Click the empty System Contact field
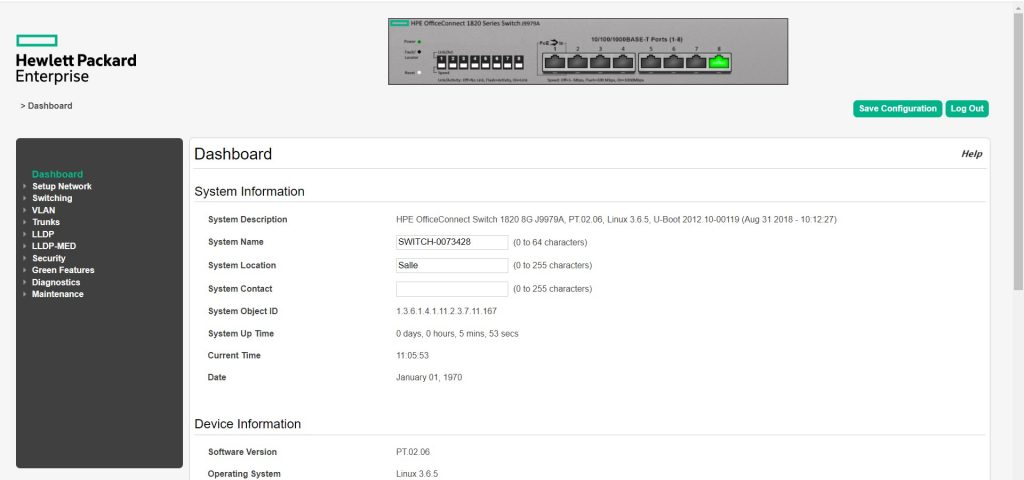 (452, 289)
